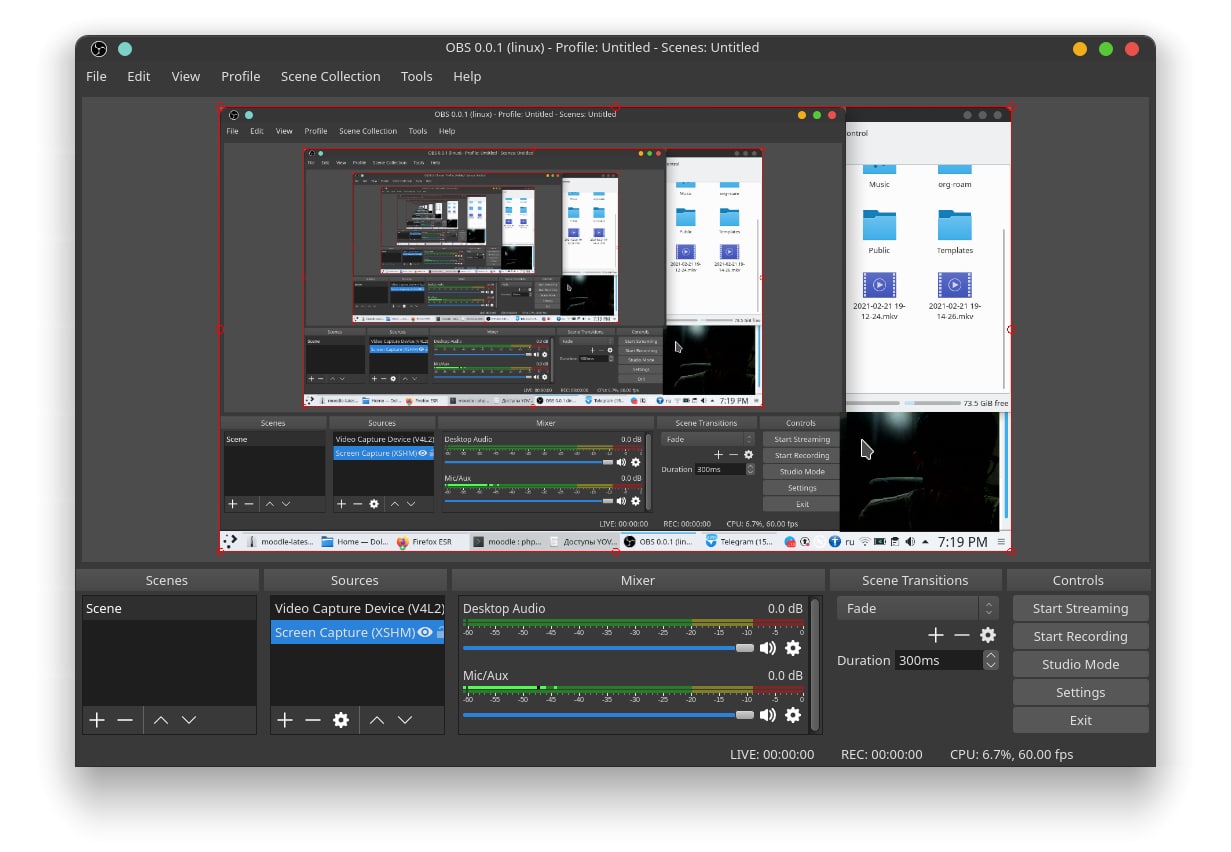Select the Templates folder in the captured file manager
Screen dimensions: 1231x852
pyautogui.click(x=955, y=232)
